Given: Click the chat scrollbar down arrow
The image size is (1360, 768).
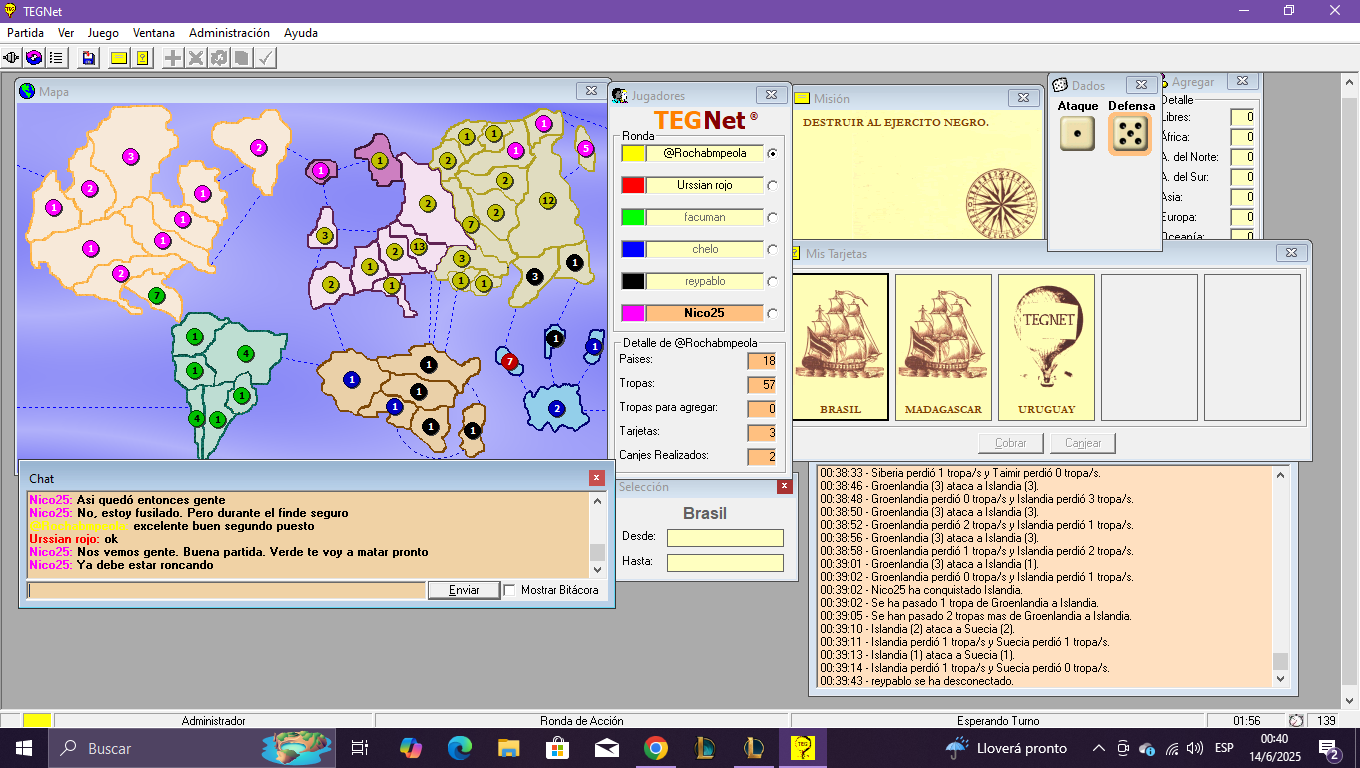Looking at the screenshot, I should (598, 570).
